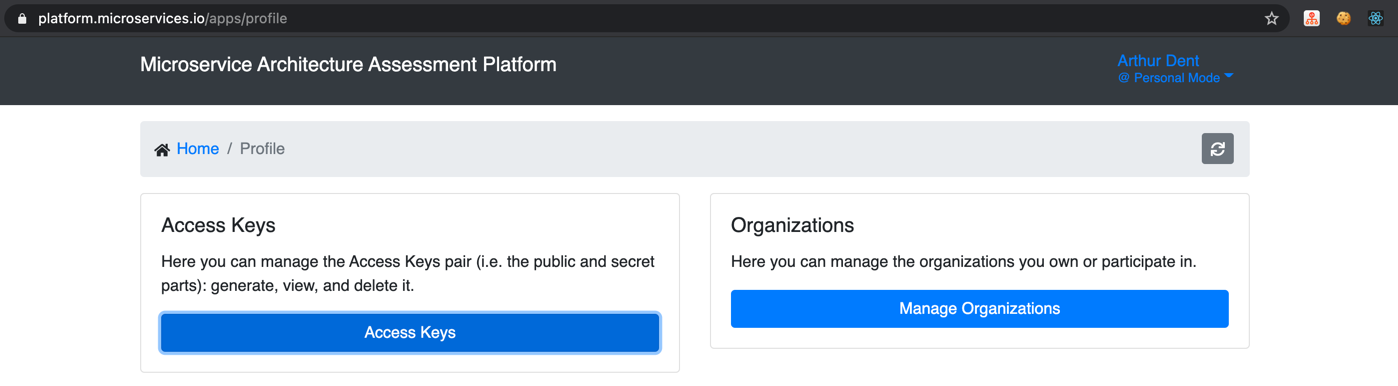The image size is (1398, 386).
Task: Click the Access Keys pair description text
Action: pos(408,274)
